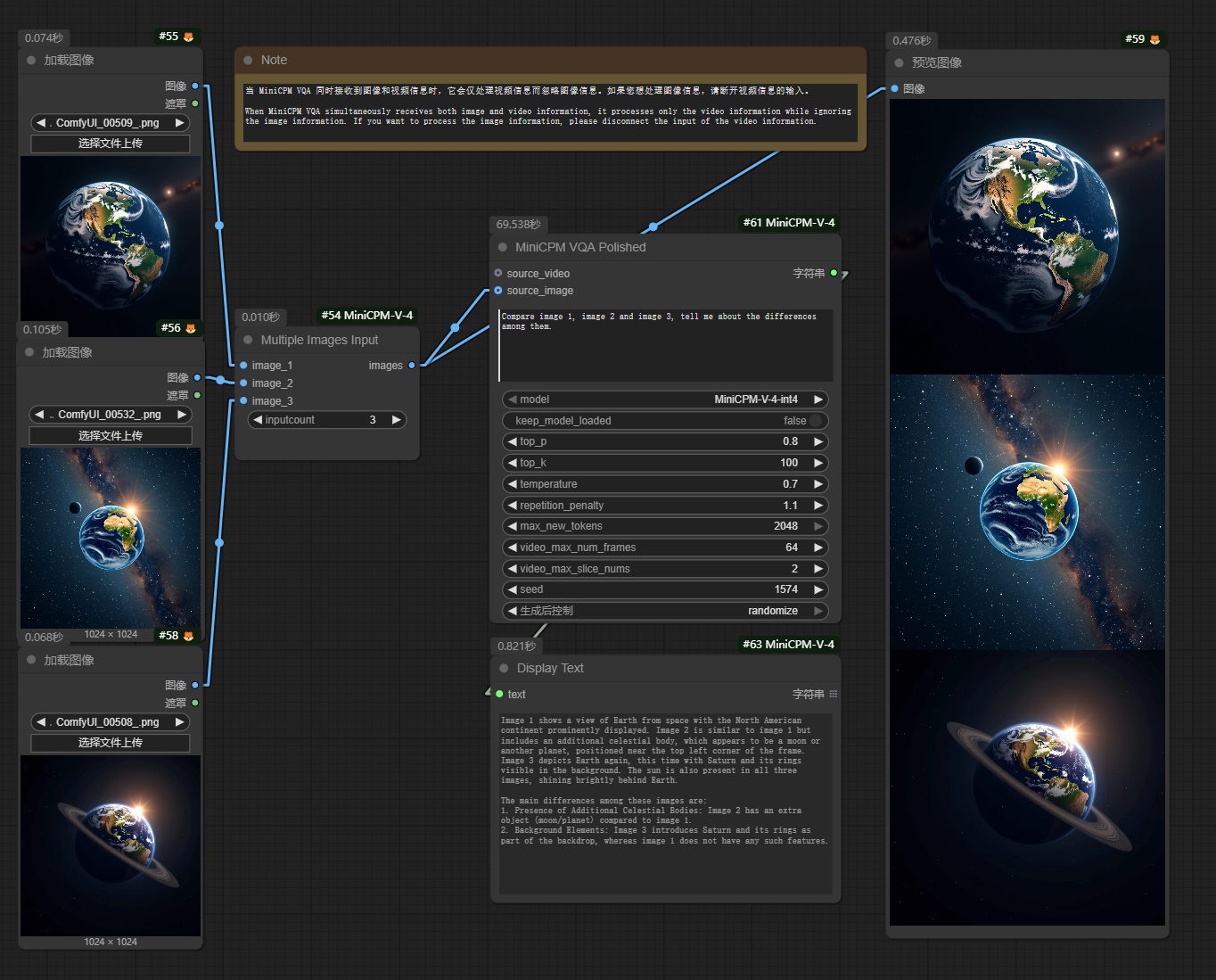
Task: Click the 字符串 output port on MiniCPM VQA
Action: pos(834,273)
